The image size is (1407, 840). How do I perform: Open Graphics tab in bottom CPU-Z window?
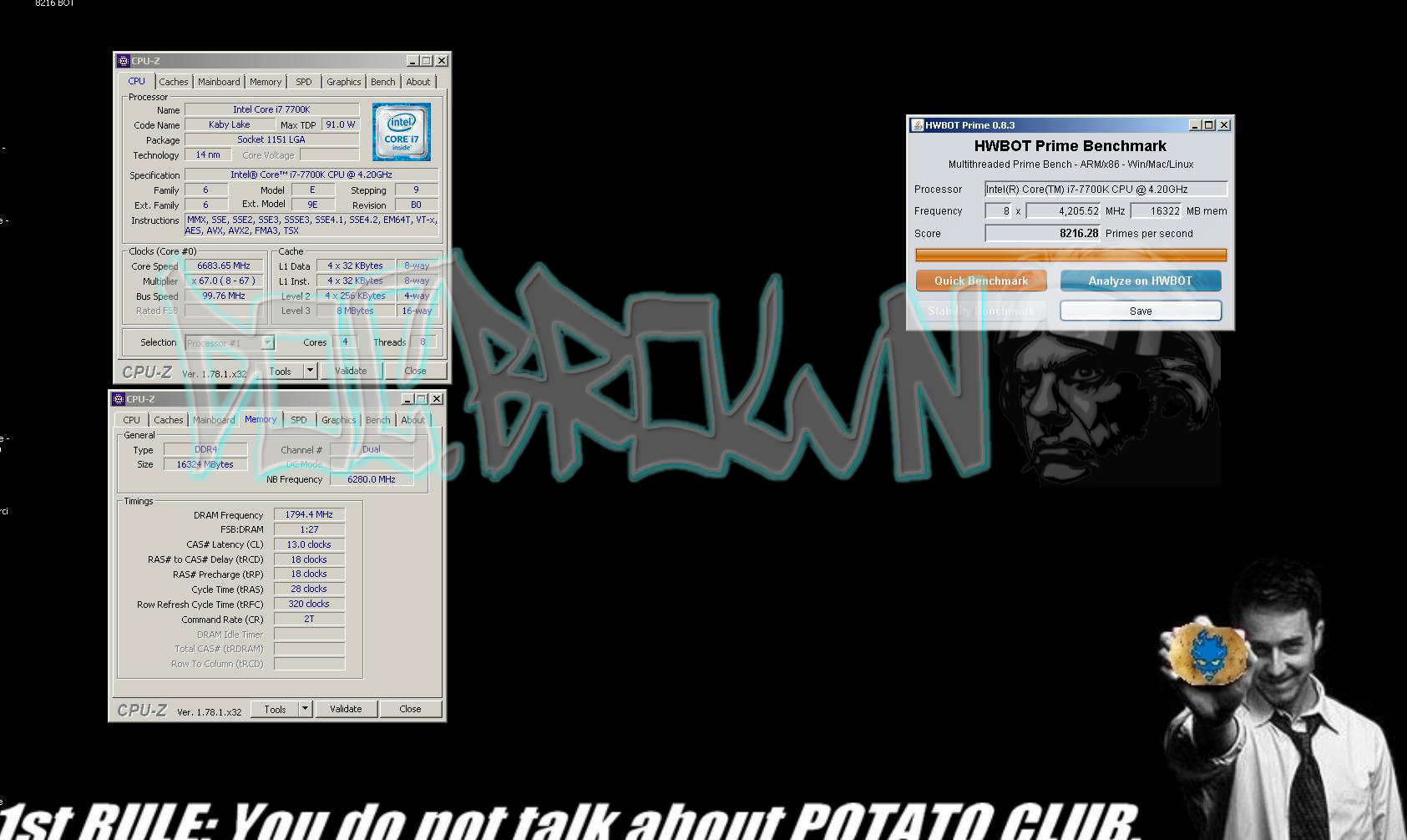click(339, 420)
